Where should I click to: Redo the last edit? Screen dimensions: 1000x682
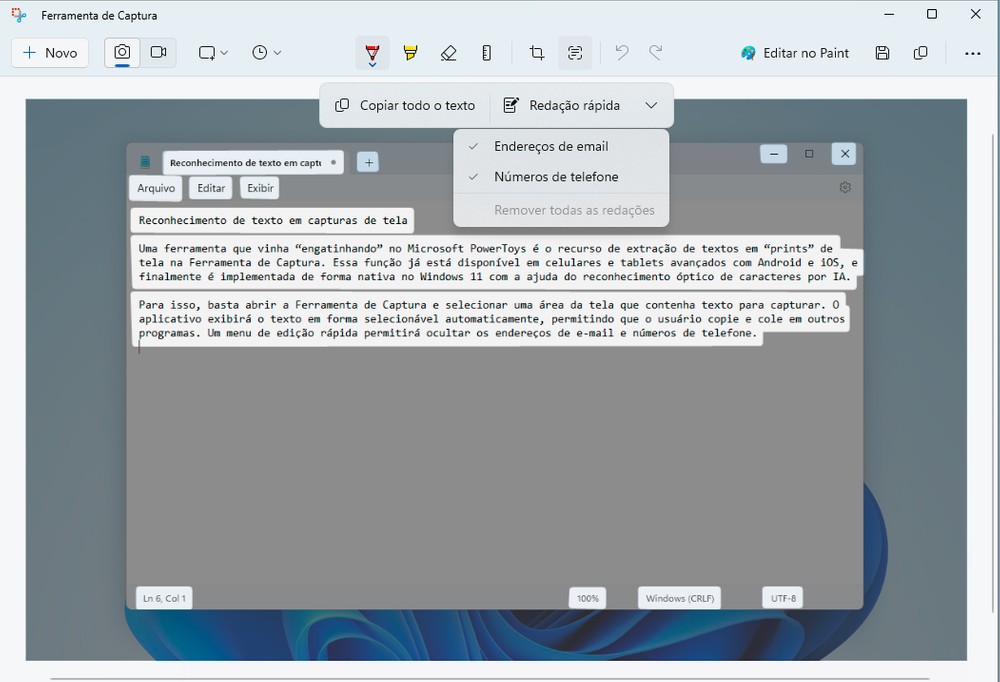pyautogui.click(x=656, y=53)
